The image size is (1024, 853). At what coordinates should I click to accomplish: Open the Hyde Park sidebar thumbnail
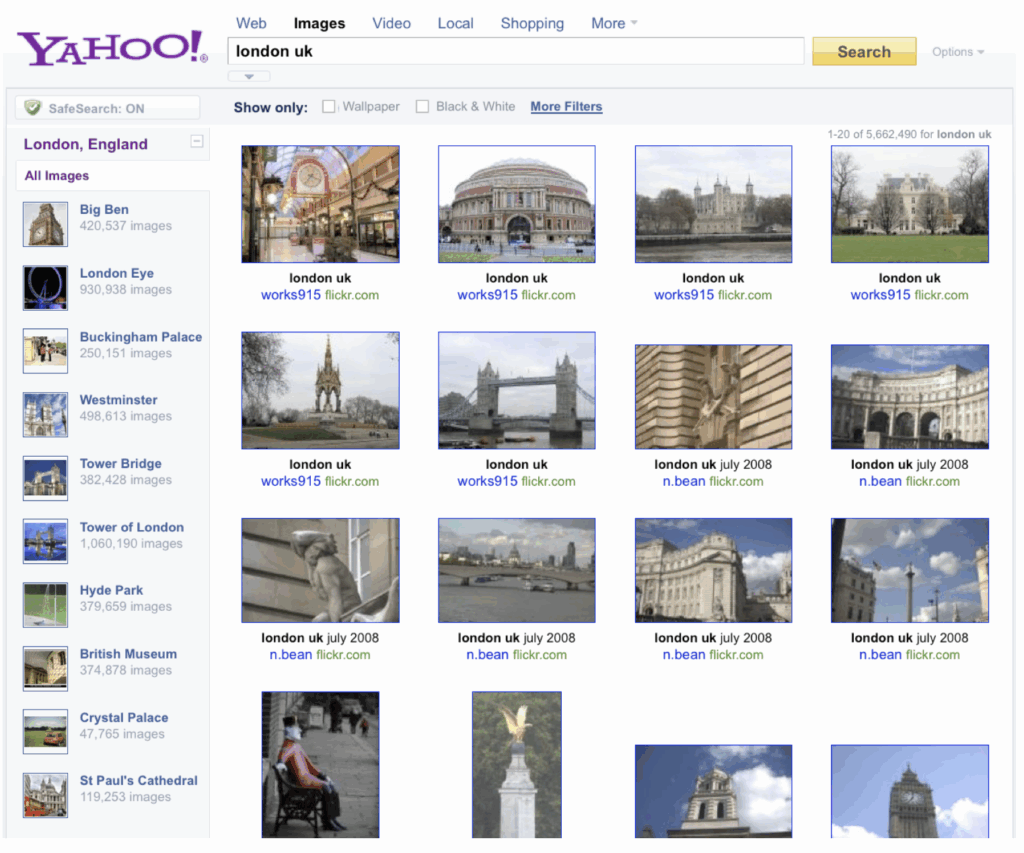[x=45, y=604]
